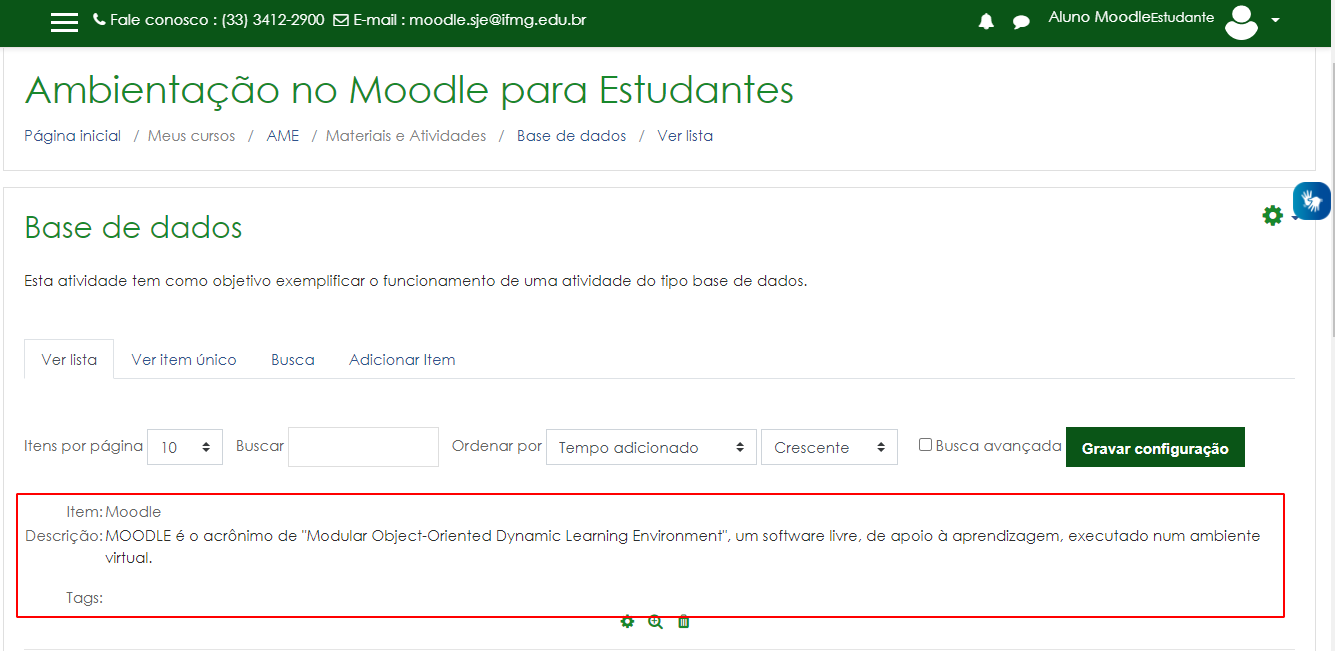Screen dimensions: 1335x651
Task: Follow the Página inicial breadcrumb link
Action: pyautogui.click(x=73, y=136)
